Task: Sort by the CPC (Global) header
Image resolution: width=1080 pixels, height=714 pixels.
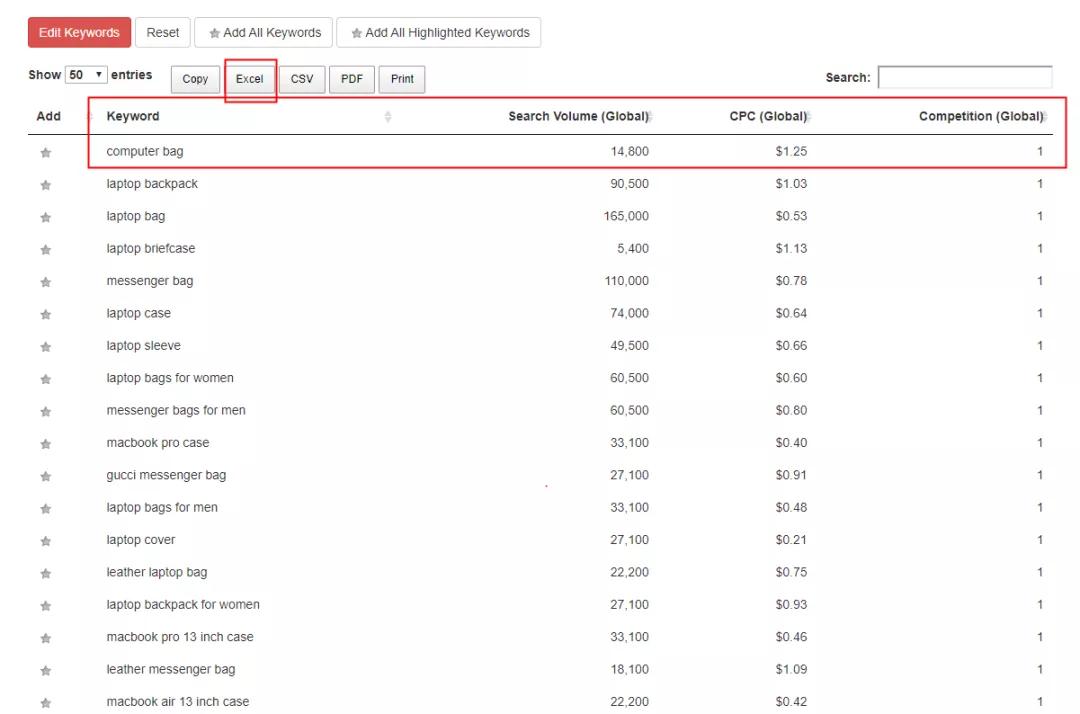Action: [768, 115]
